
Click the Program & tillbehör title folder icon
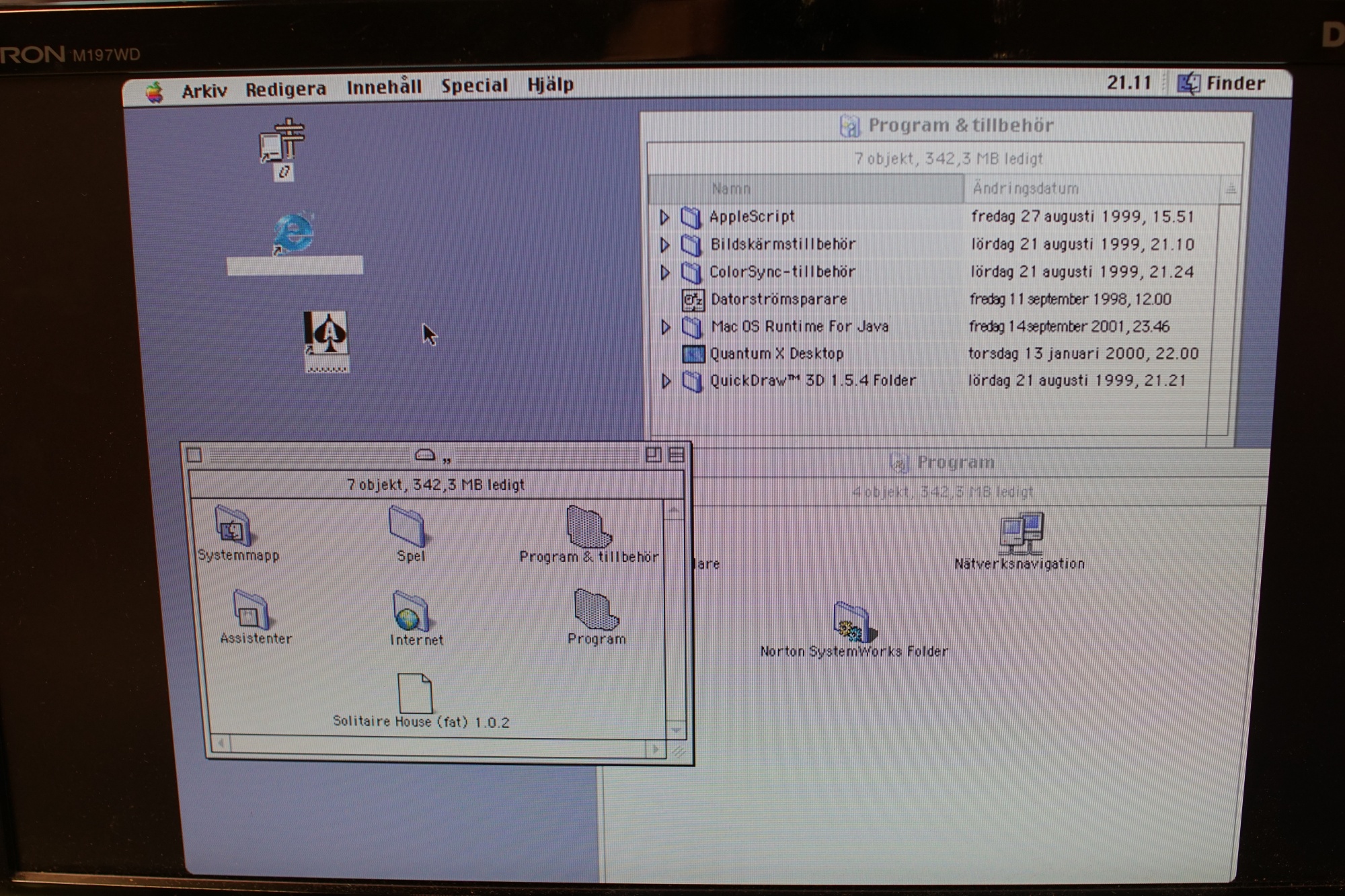pyautogui.click(x=850, y=126)
